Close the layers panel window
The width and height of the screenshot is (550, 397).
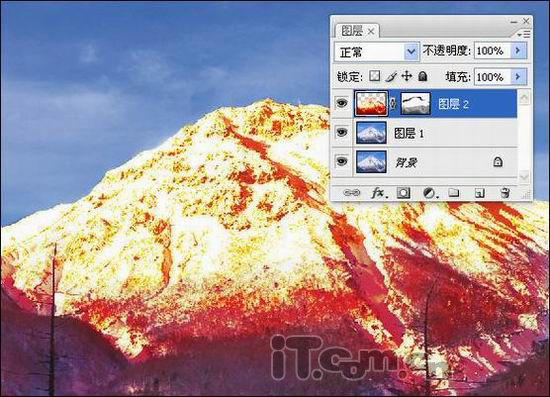tap(526, 21)
